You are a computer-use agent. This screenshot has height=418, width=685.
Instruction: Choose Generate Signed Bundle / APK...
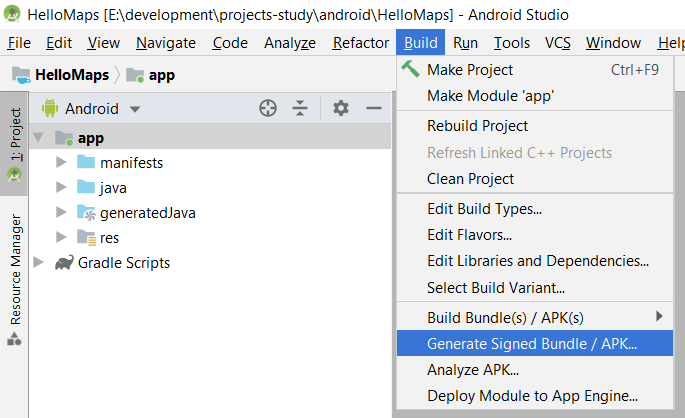click(x=535, y=344)
